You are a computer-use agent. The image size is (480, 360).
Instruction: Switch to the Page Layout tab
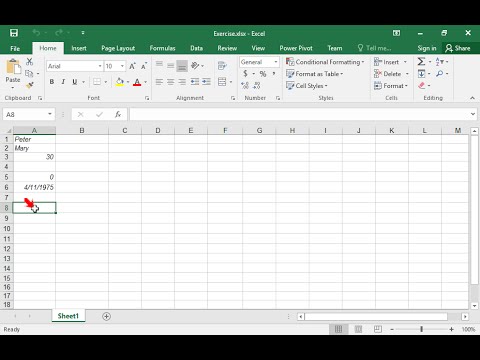tap(118, 48)
